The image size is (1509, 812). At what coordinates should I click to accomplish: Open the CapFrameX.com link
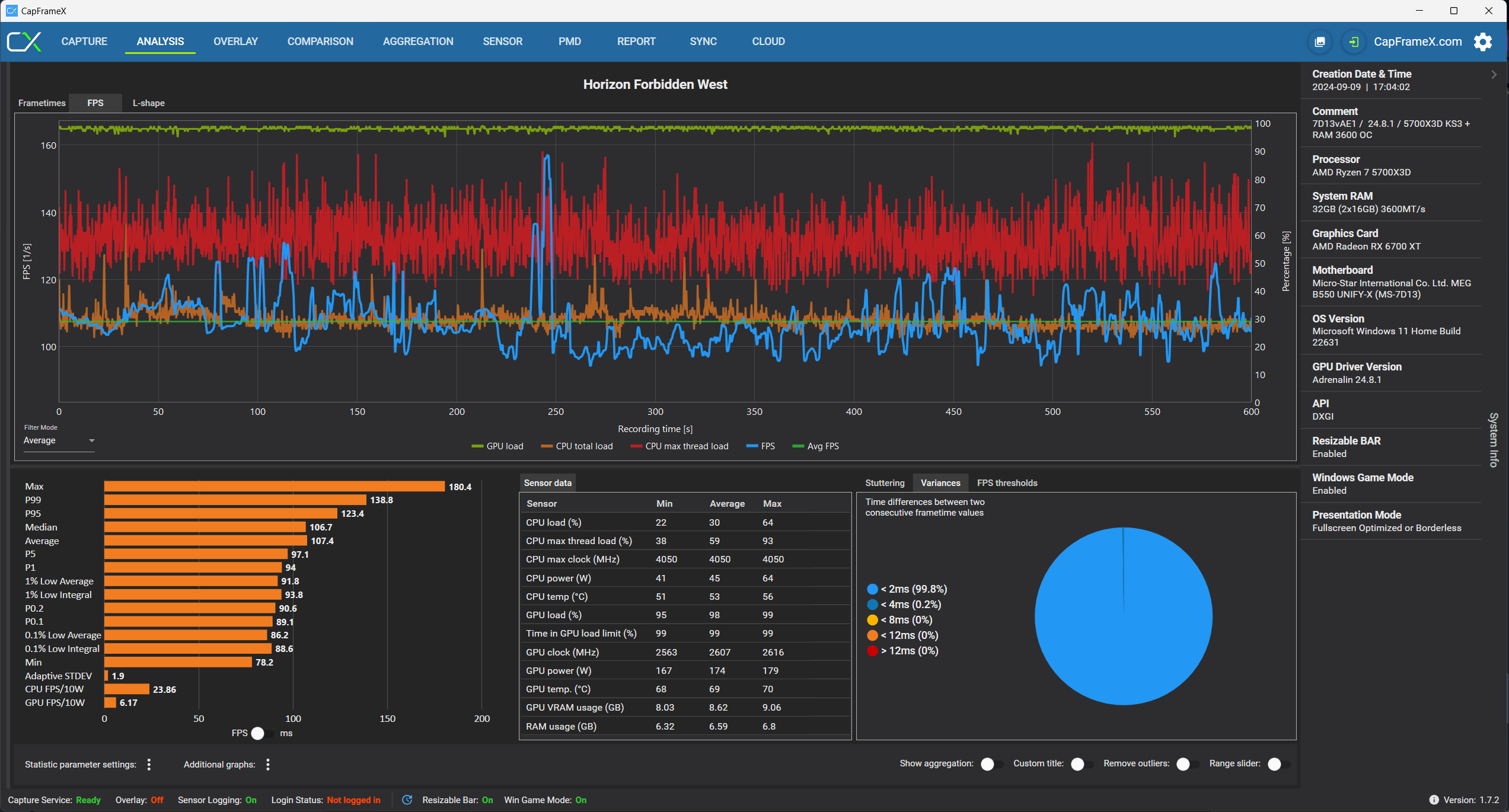click(1418, 41)
